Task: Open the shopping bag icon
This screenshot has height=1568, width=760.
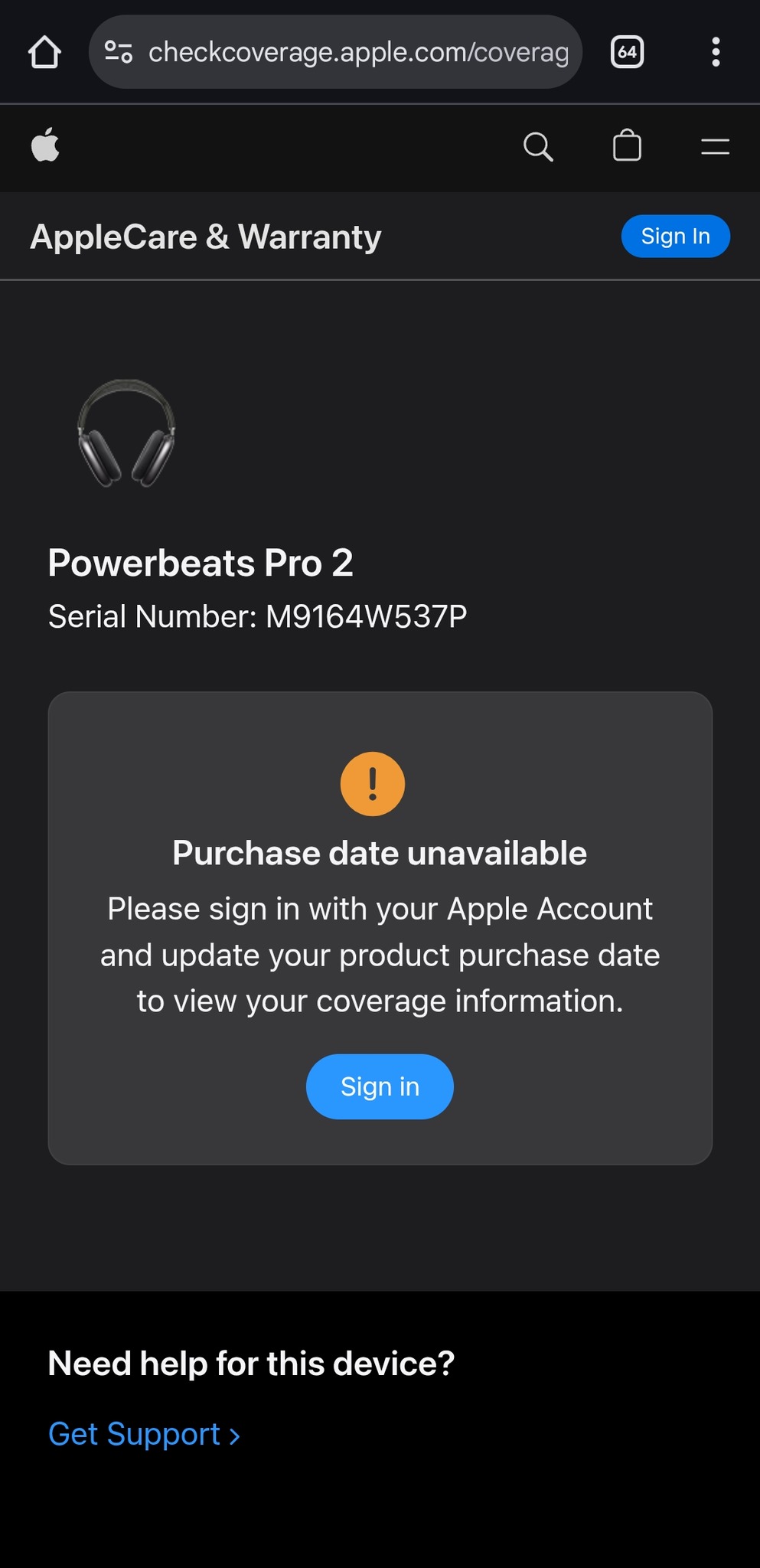Action: pos(627,145)
